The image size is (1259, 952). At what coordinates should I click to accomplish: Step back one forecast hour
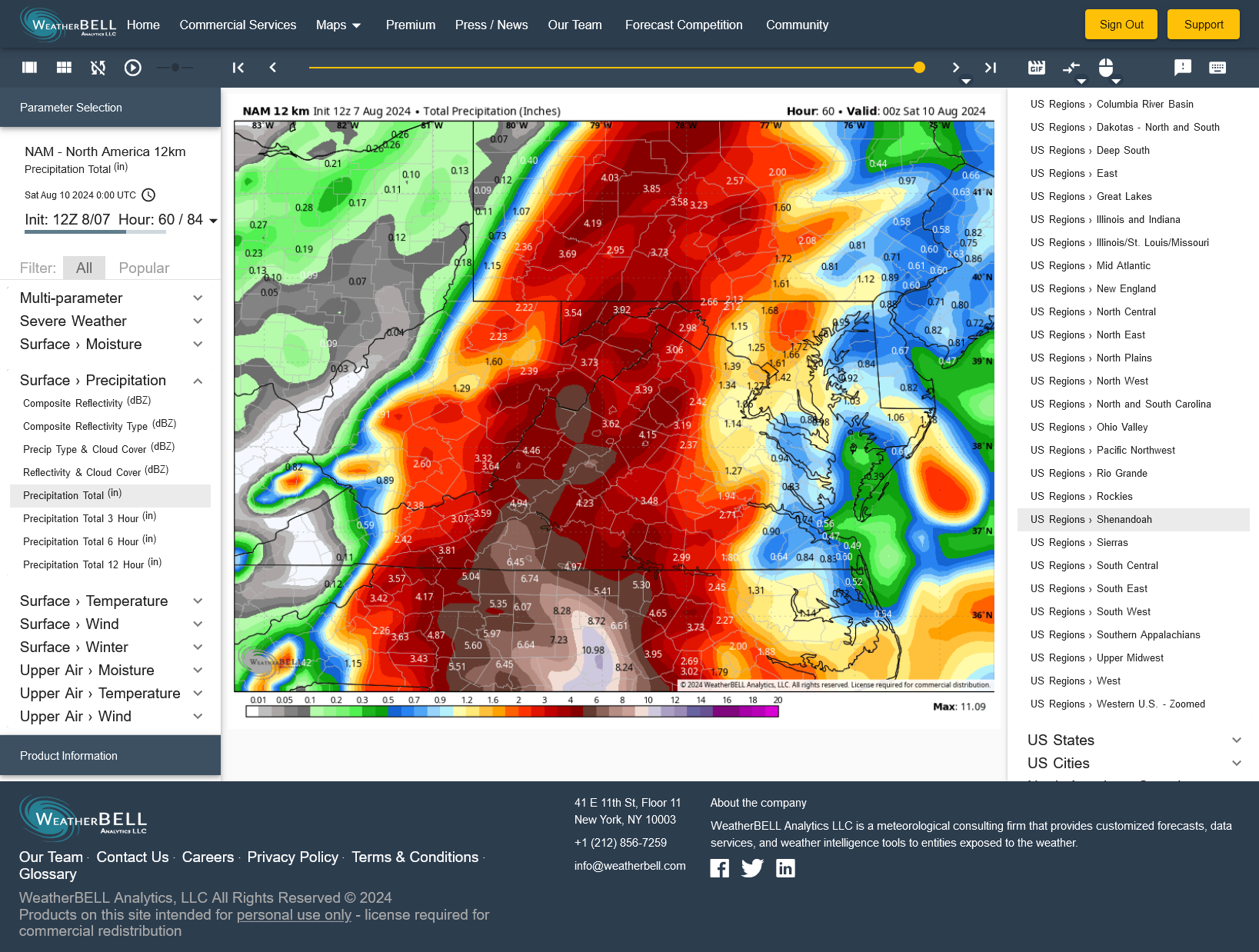(273, 68)
